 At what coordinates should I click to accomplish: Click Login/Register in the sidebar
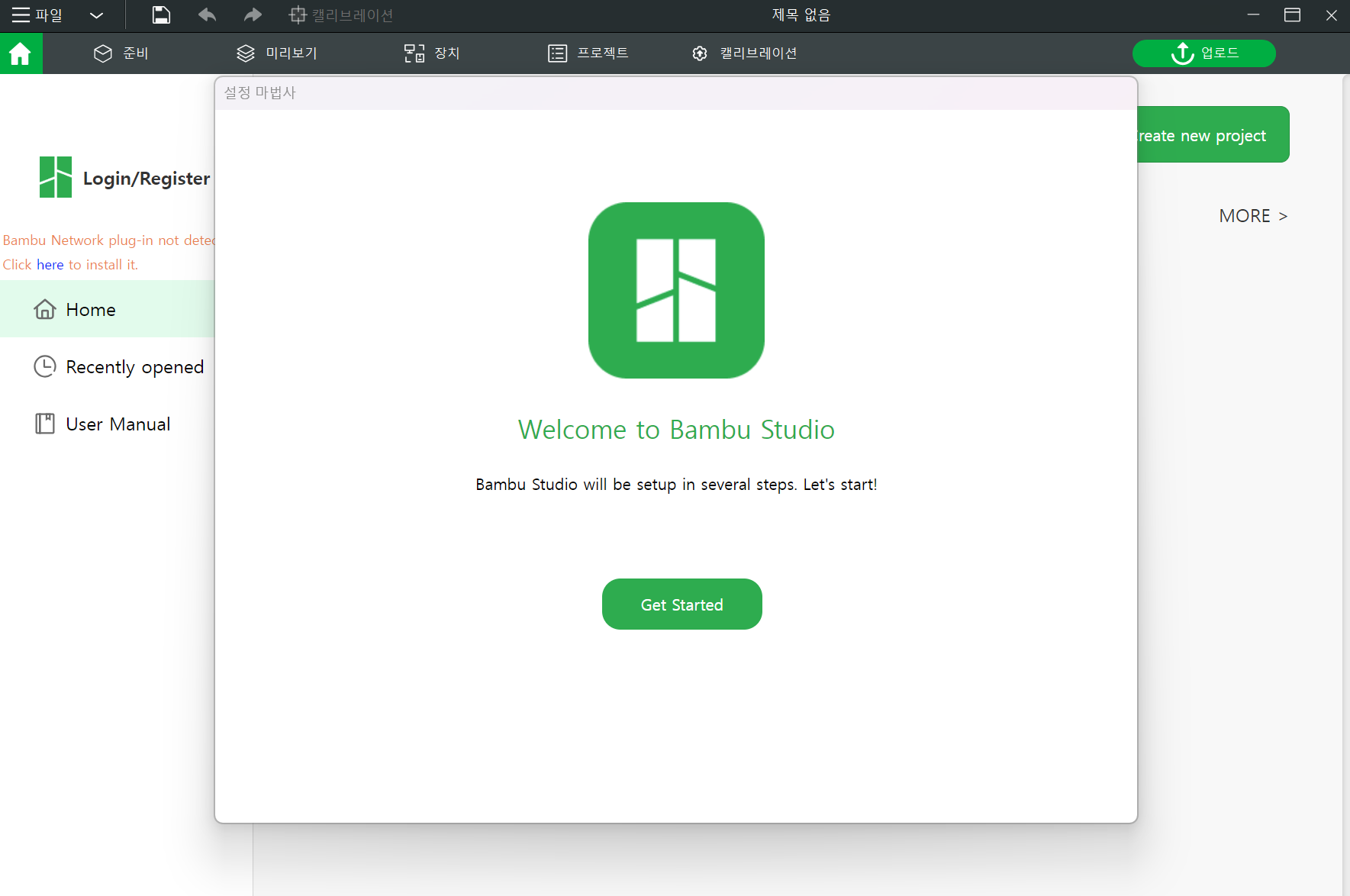coord(147,178)
